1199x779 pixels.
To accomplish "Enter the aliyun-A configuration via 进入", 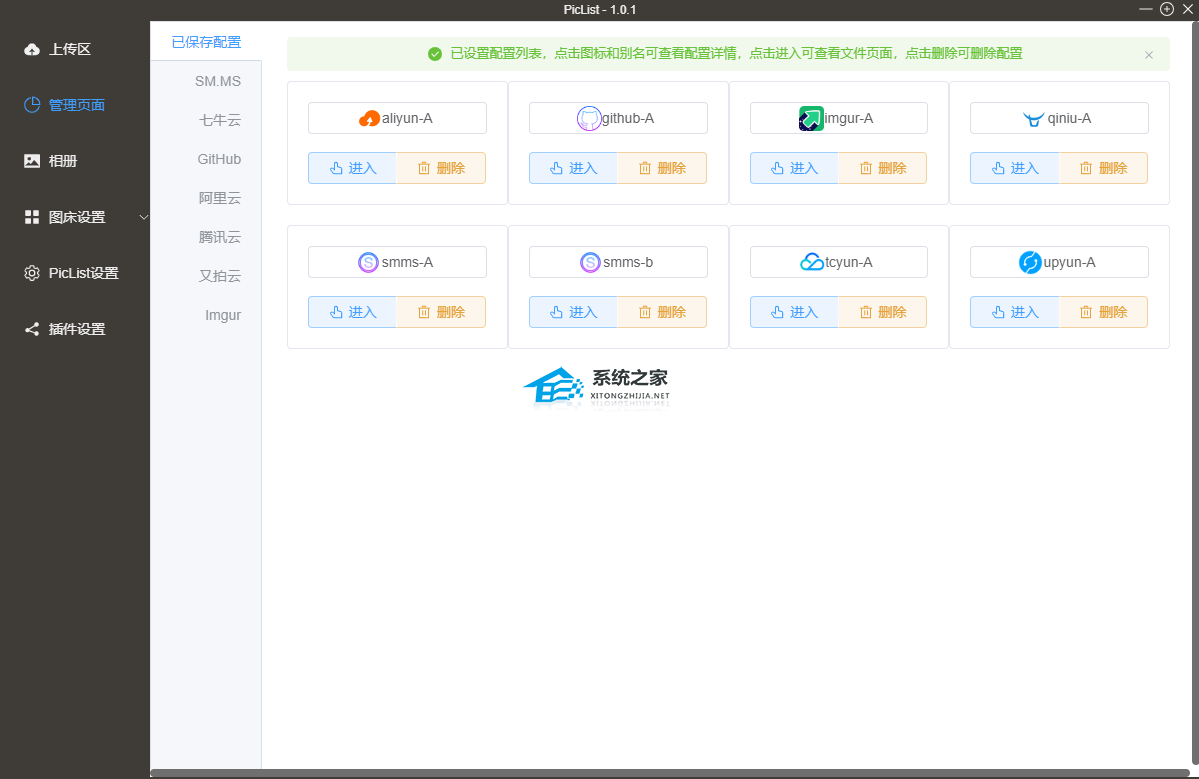I will click(x=352, y=168).
